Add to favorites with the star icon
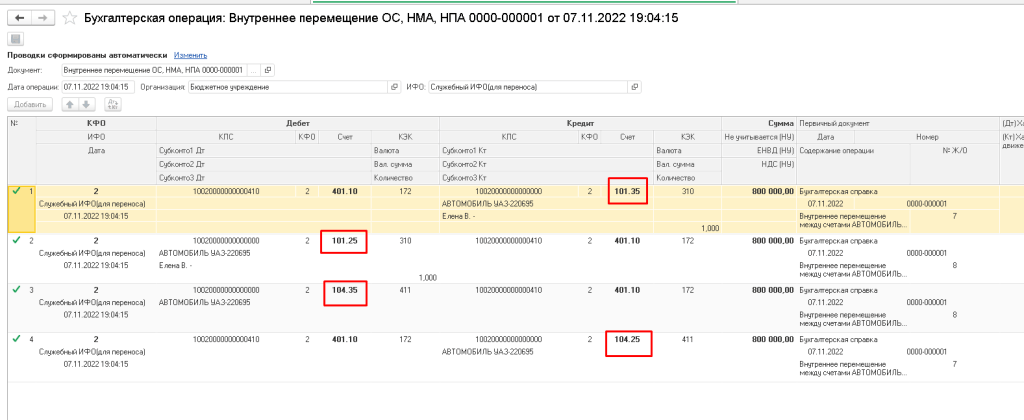Viewport: 1024px width, 420px height. (x=69, y=18)
